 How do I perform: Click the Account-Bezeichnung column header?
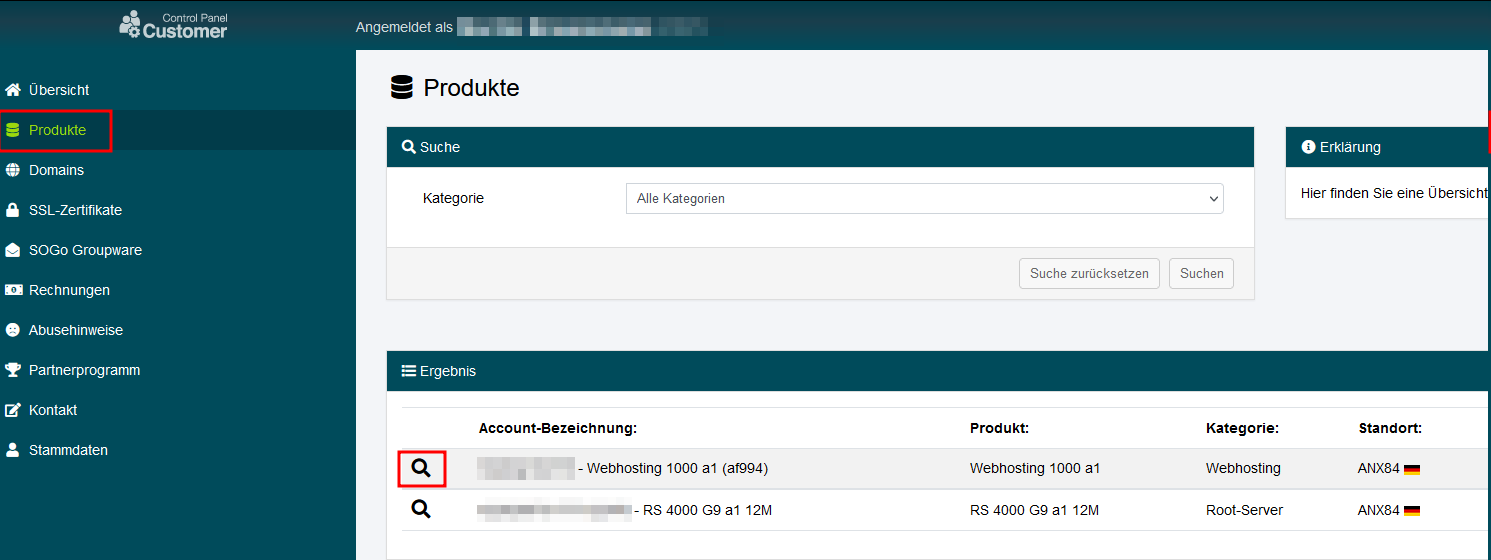557,428
